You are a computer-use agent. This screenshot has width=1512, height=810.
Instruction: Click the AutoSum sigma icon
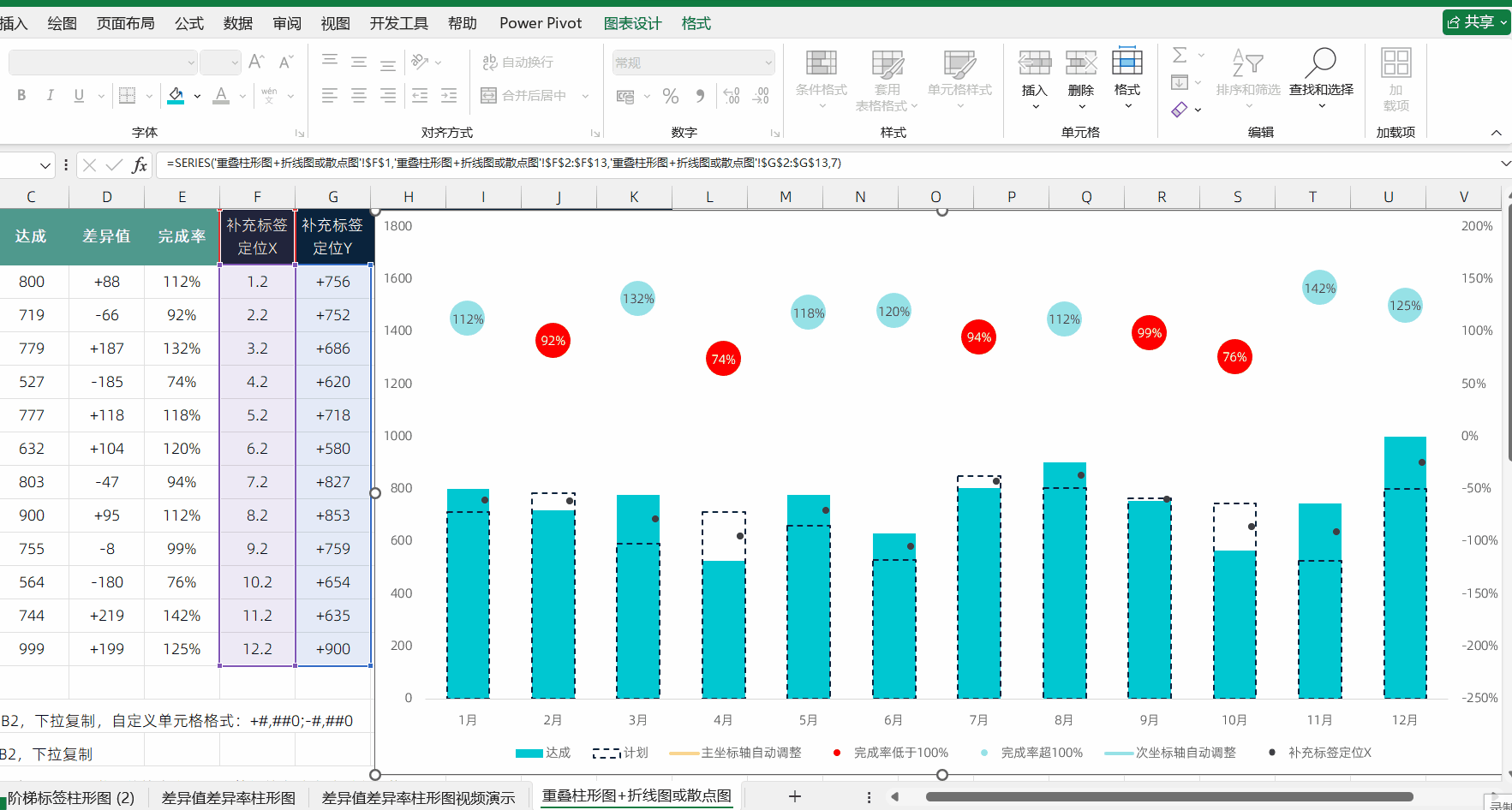click(1180, 55)
